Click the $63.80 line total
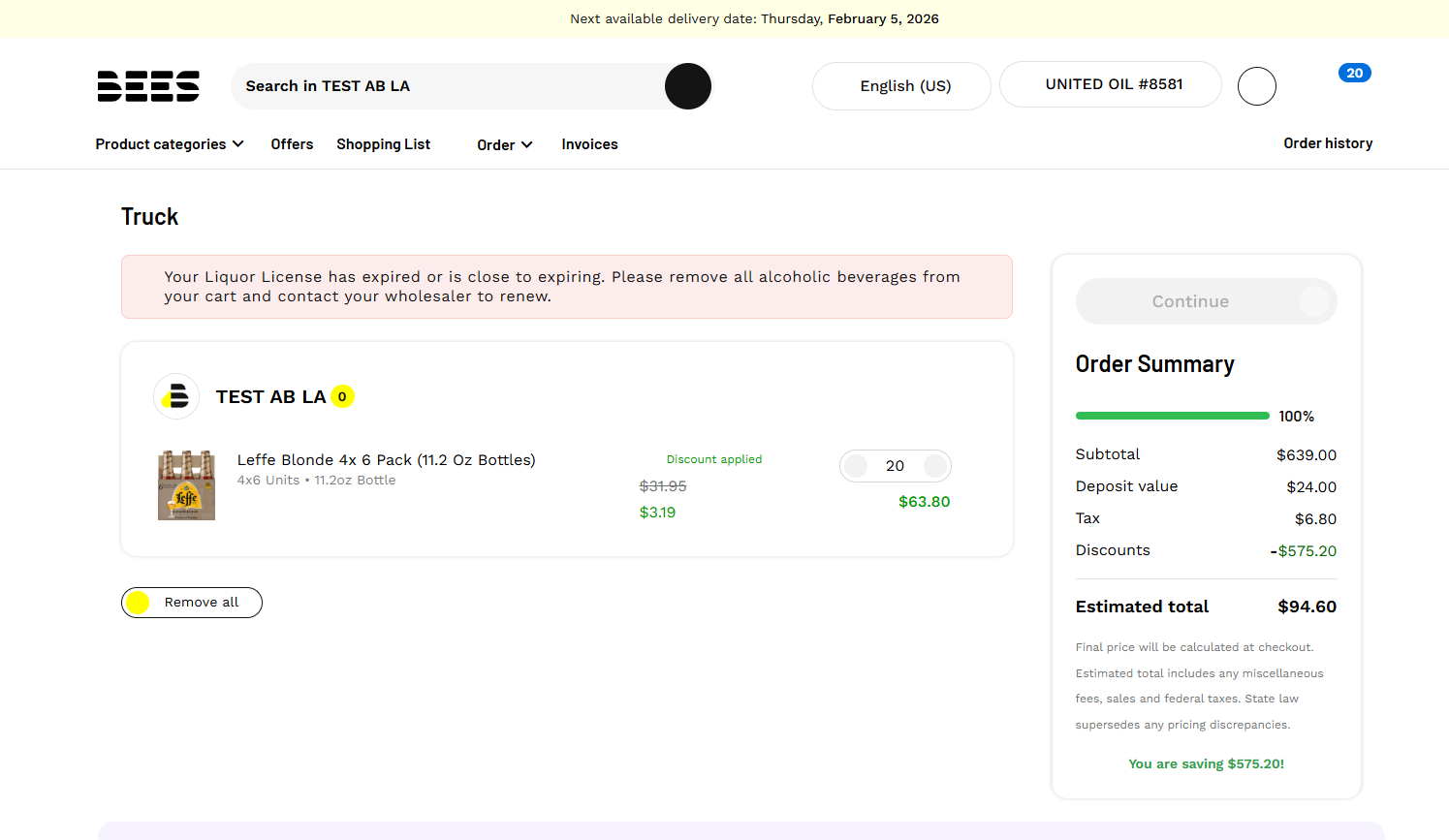Image resolution: width=1449 pixels, height=840 pixels. (925, 502)
